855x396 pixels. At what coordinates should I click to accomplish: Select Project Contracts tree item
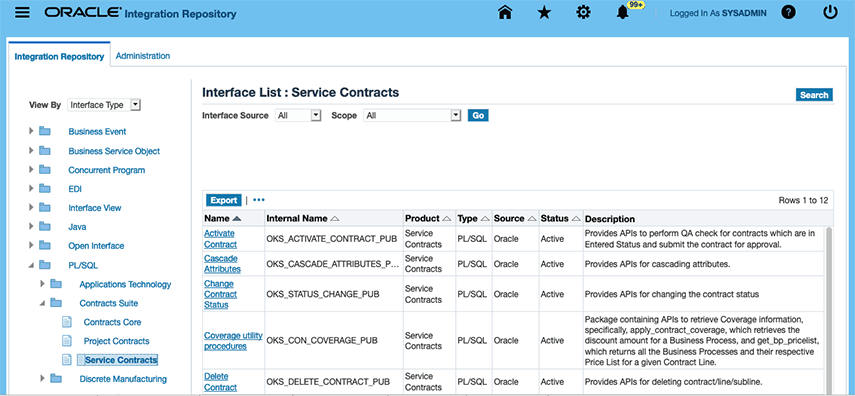pyautogui.click(x=116, y=341)
